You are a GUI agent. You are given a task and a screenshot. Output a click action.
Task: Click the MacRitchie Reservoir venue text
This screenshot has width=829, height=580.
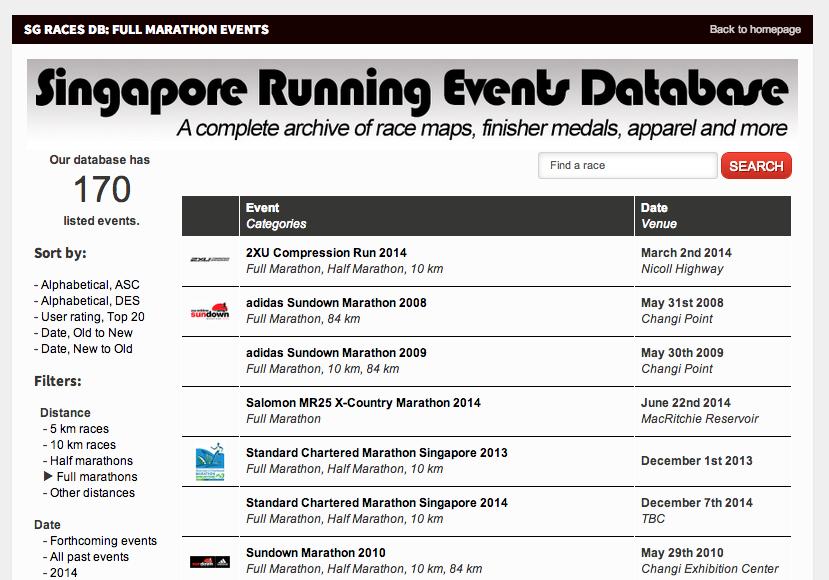pos(699,419)
